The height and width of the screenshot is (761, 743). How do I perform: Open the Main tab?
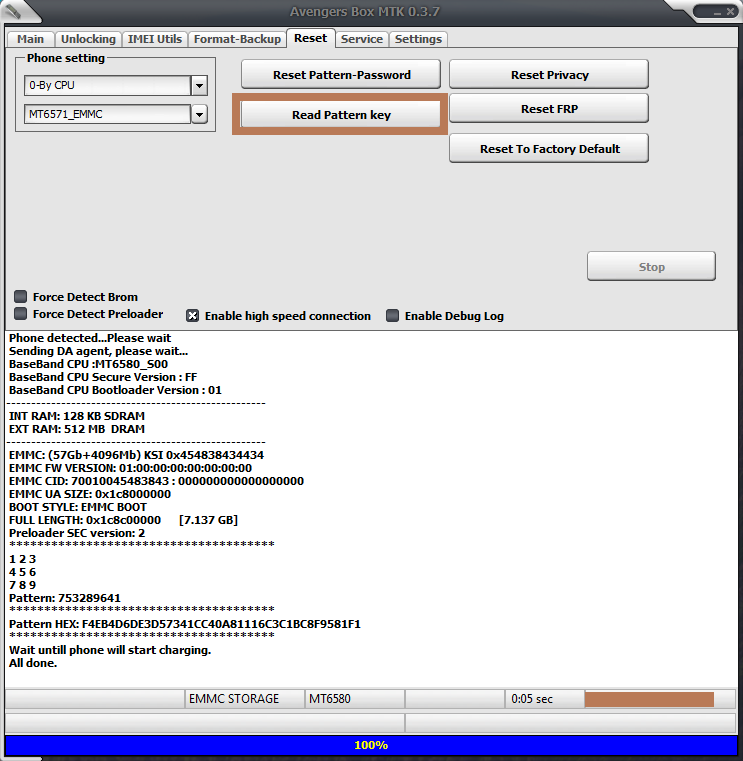point(30,39)
